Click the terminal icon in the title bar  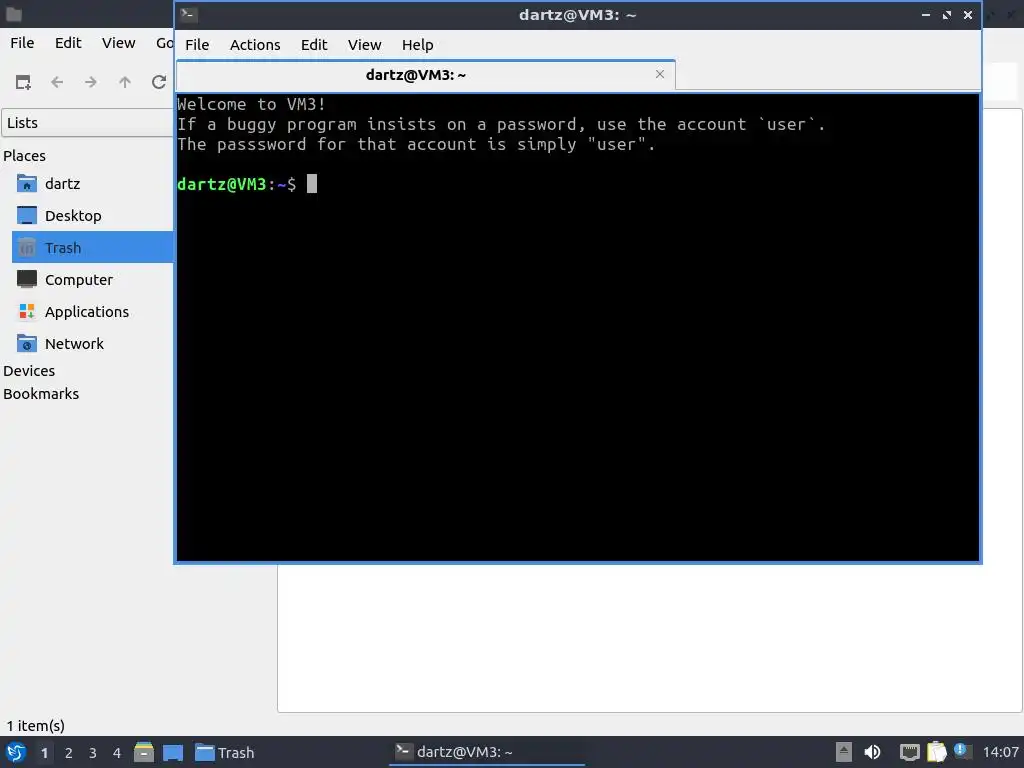pyautogui.click(x=189, y=14)
